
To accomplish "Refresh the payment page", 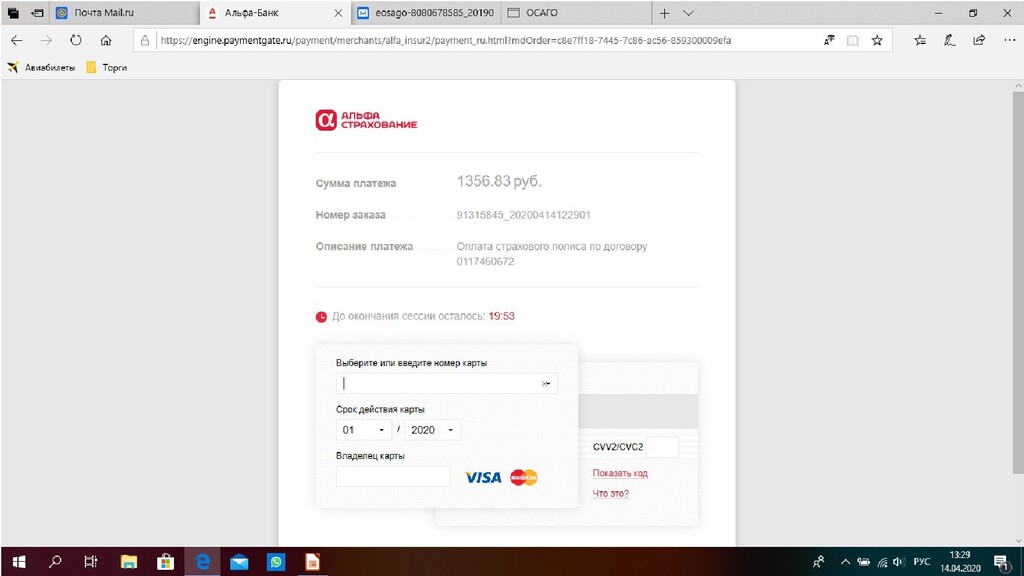I will 76,40.
